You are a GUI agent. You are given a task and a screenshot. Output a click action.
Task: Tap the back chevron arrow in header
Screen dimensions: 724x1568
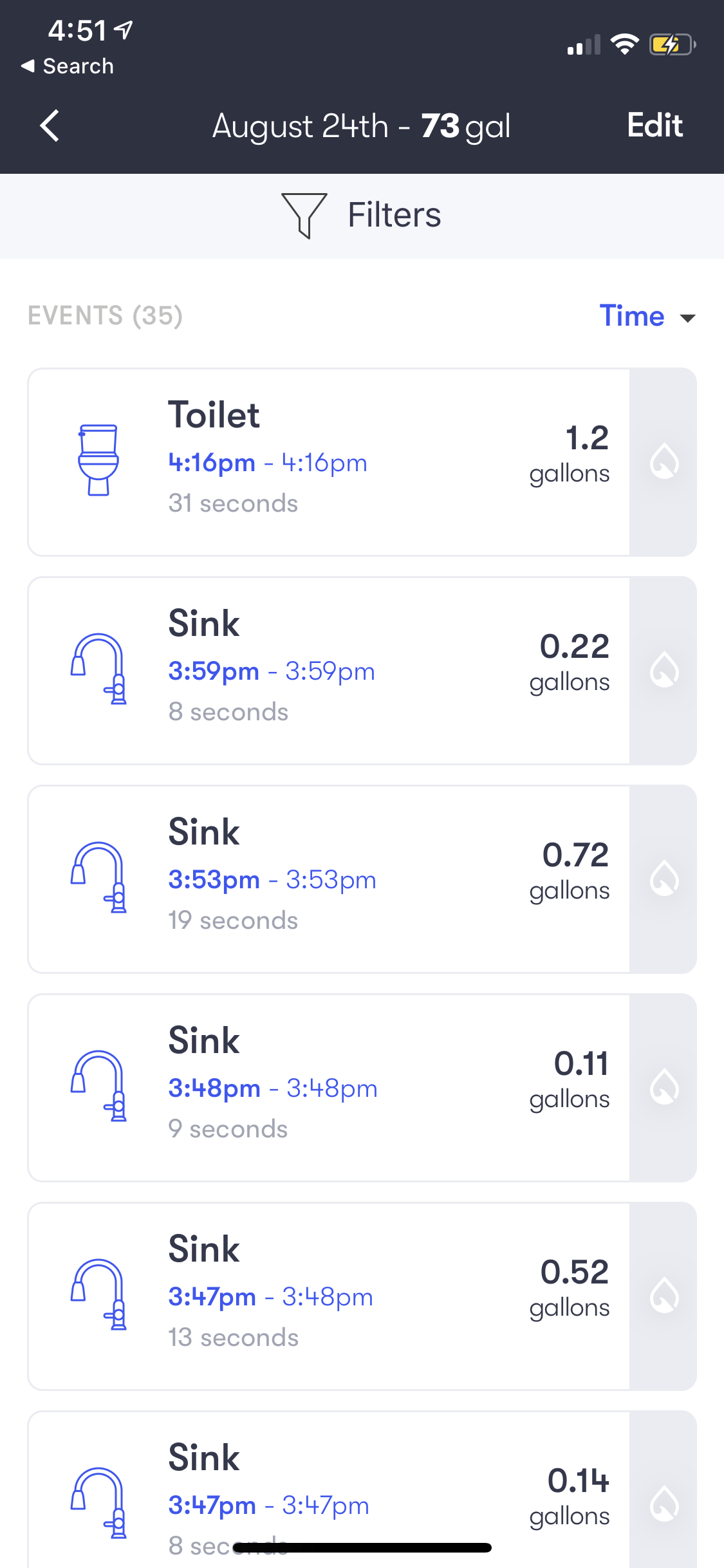[50, 126]
